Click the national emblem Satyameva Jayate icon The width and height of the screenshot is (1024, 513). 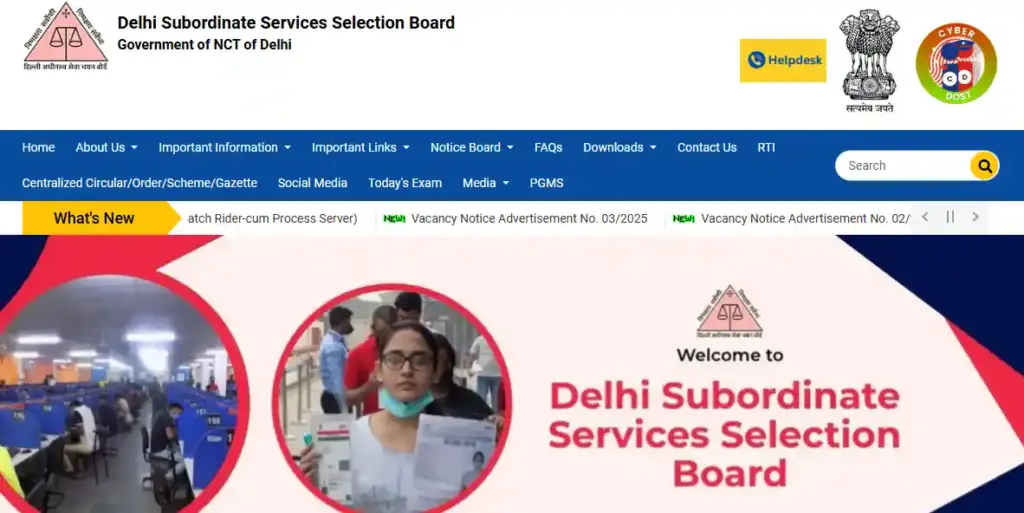[869, 61]
